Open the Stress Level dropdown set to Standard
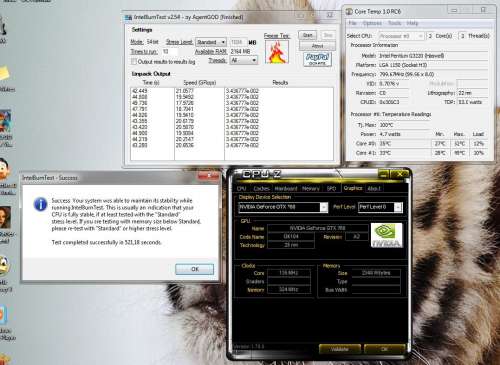This screenshot has width=500, height=365. pos(211,42)
